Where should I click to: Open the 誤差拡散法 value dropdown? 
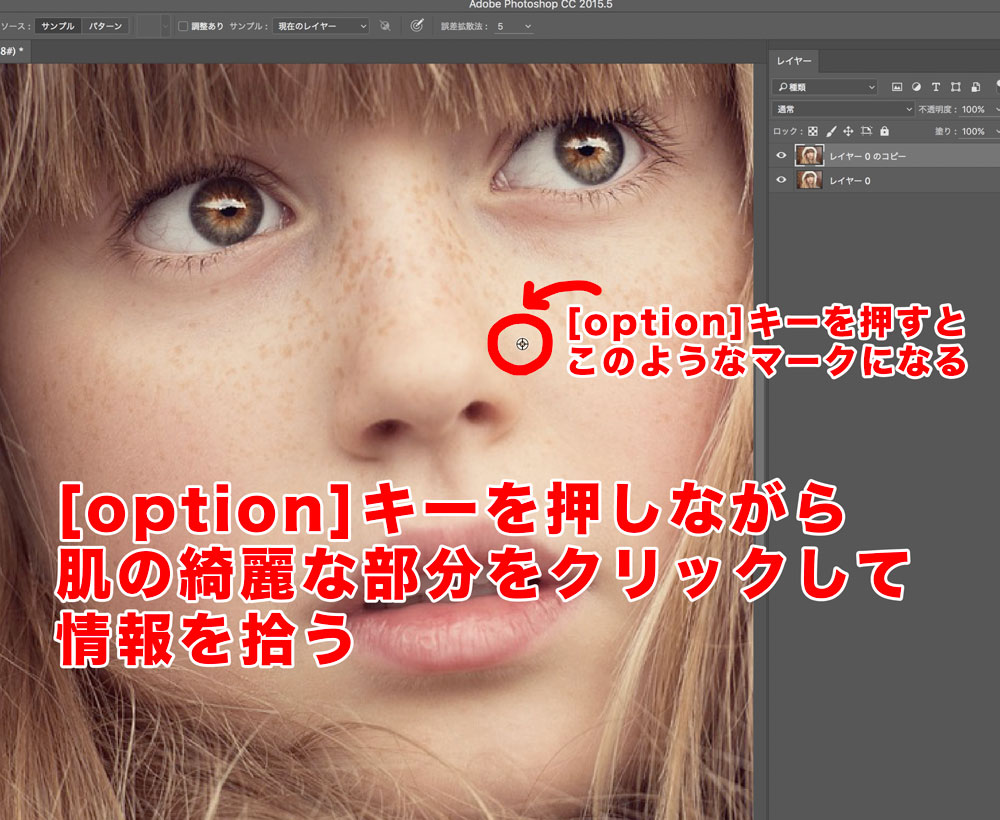pos(527,26)
